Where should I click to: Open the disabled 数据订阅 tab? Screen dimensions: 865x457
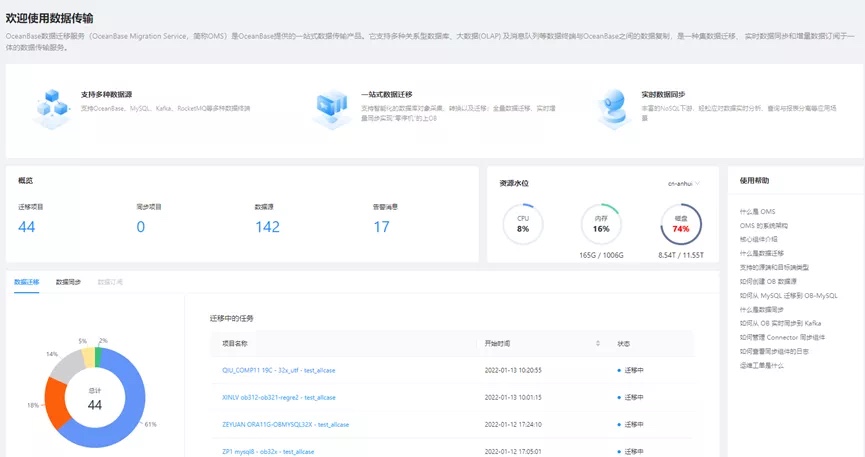click(x=110, y=282)
